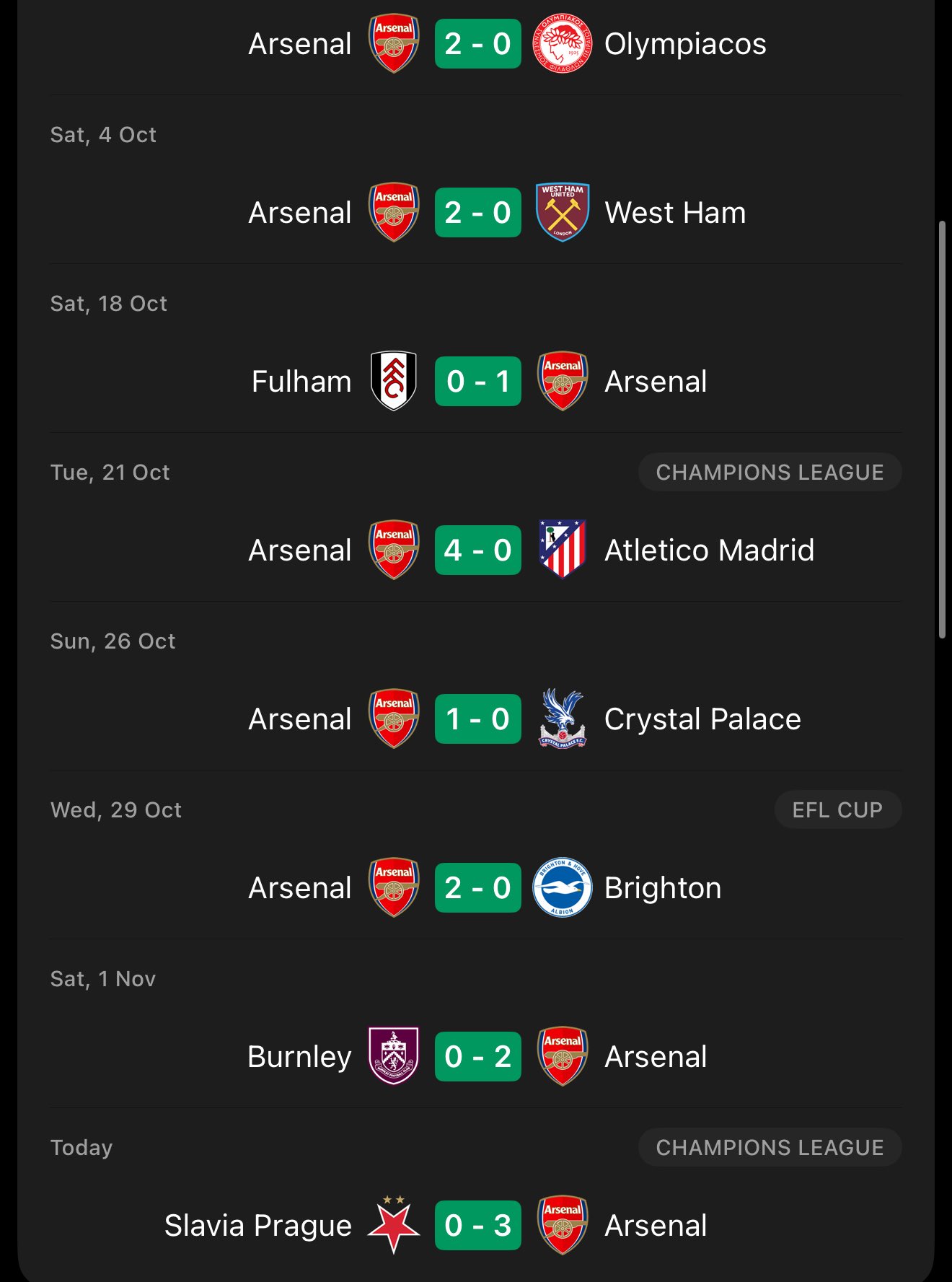952x1282 pixels.
Task: Tap the Slavia Prague star logo
Action: point(394,1225)
